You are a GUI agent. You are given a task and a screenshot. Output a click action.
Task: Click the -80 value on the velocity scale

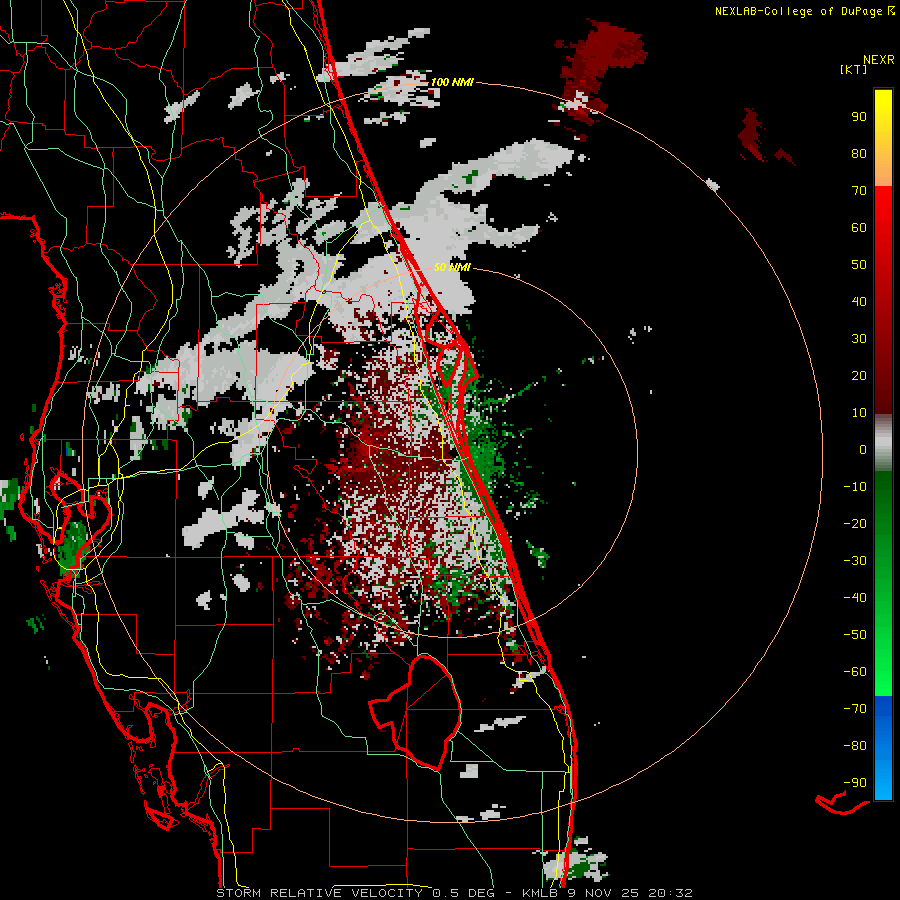coord(855,746)
